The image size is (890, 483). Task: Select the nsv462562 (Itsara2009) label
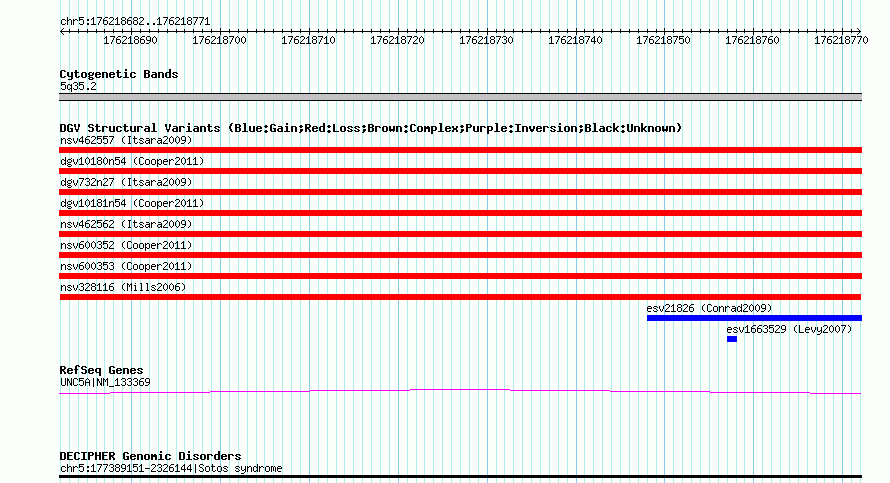pos(126,224)
